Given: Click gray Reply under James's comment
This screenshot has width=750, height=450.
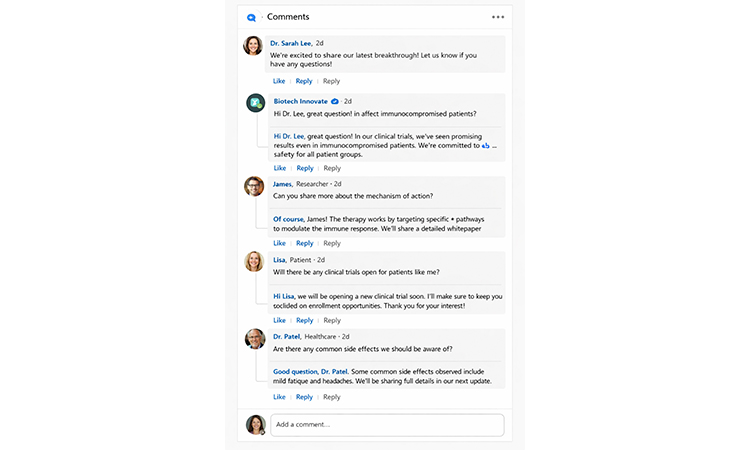Looking at the screenshot, I should (332, 243).
